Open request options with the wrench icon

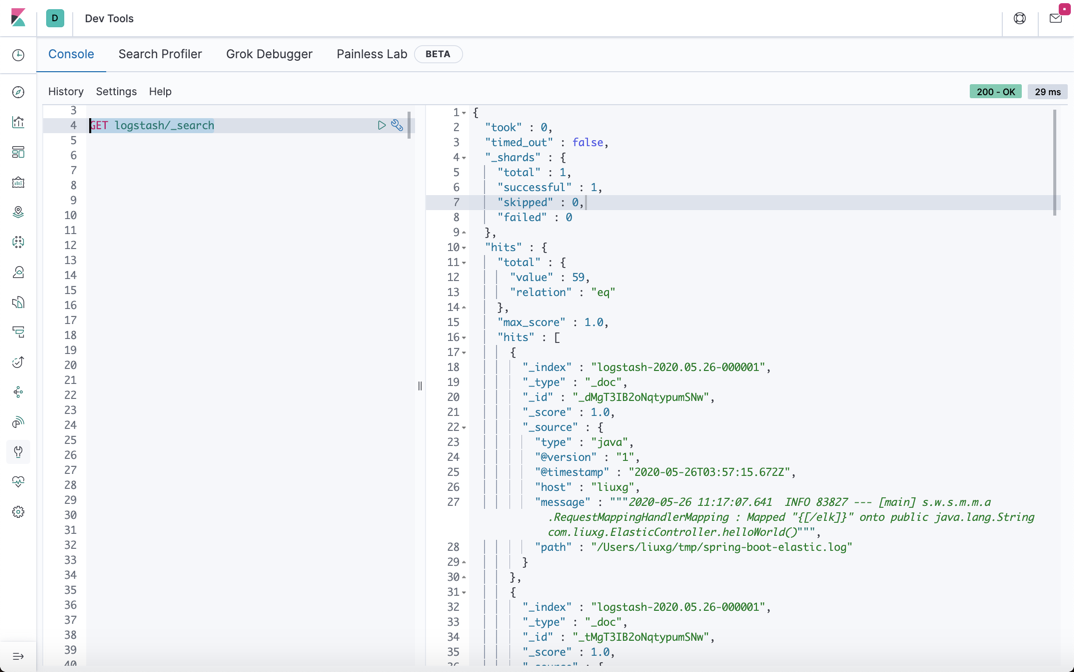[397, 125]
